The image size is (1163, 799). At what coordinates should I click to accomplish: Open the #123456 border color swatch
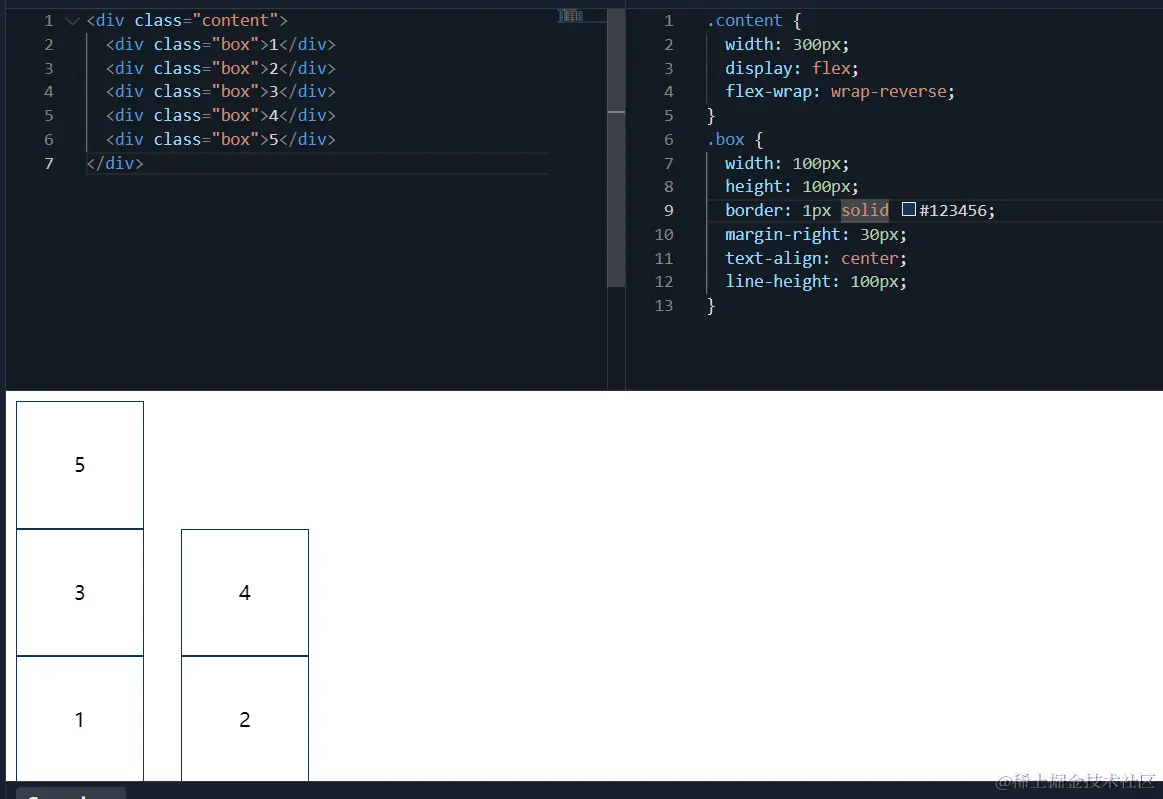(x=909, y=210)
